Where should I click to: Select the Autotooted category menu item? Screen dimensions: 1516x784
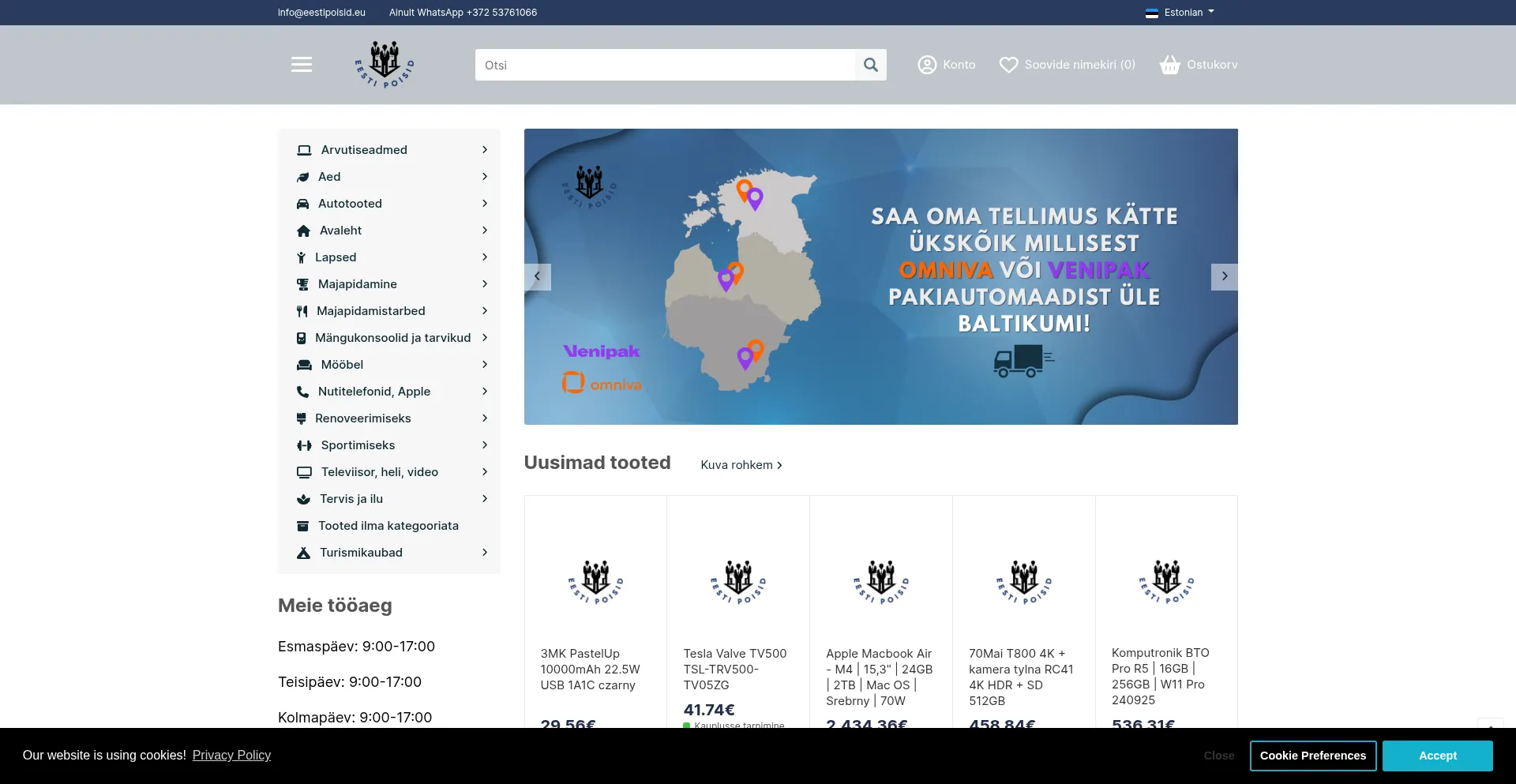pyautogui.click(x=350, y=204)
